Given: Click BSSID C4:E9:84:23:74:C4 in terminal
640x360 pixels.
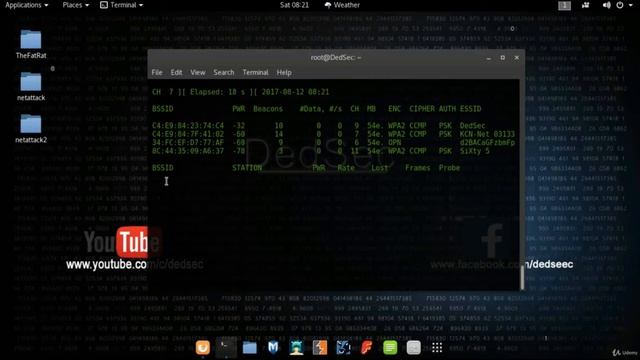Looking at the screenshot, I should click(188, 126).
